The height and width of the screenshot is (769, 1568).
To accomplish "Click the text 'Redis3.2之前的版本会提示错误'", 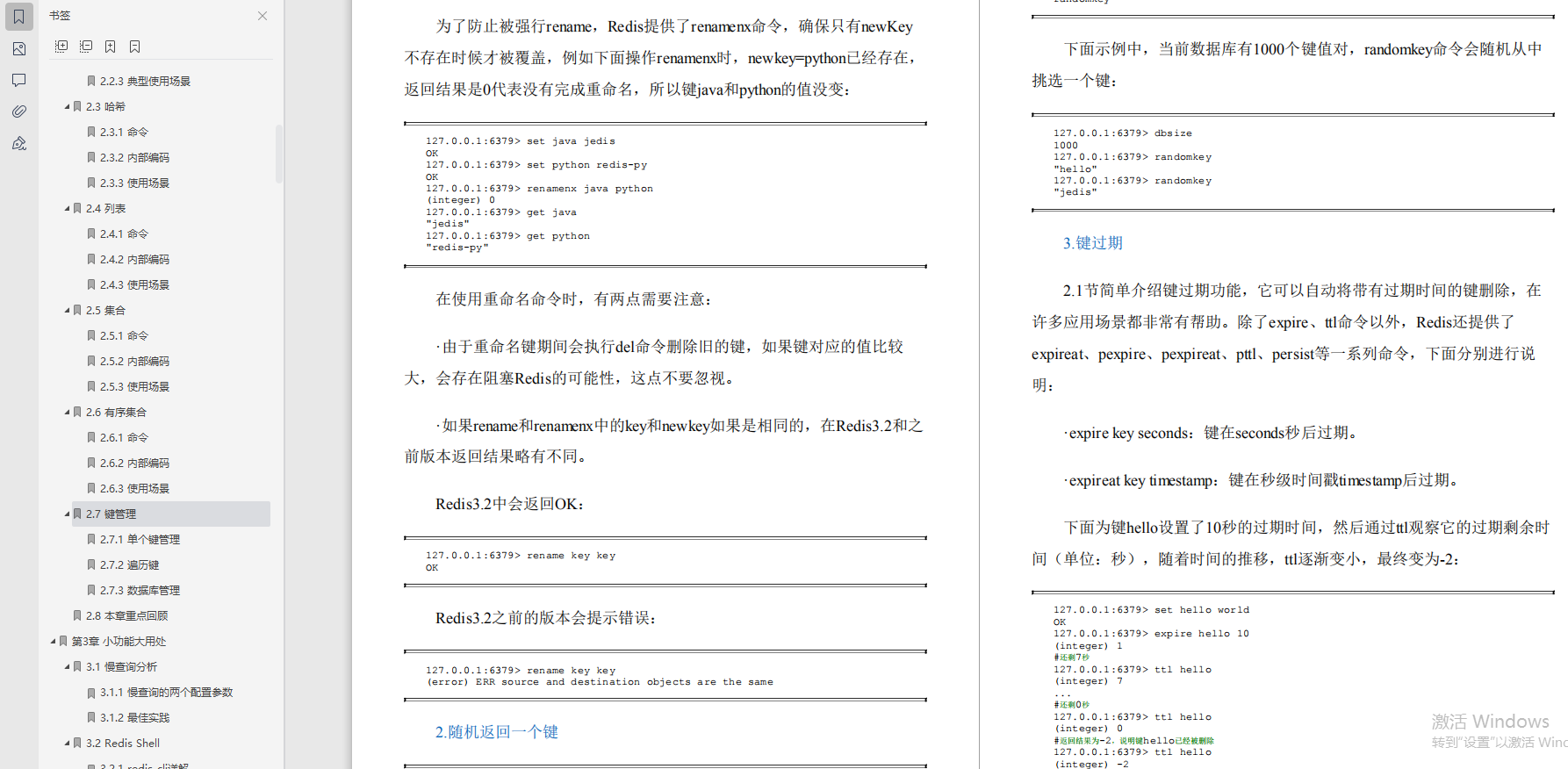I will (x=546, y=618).
